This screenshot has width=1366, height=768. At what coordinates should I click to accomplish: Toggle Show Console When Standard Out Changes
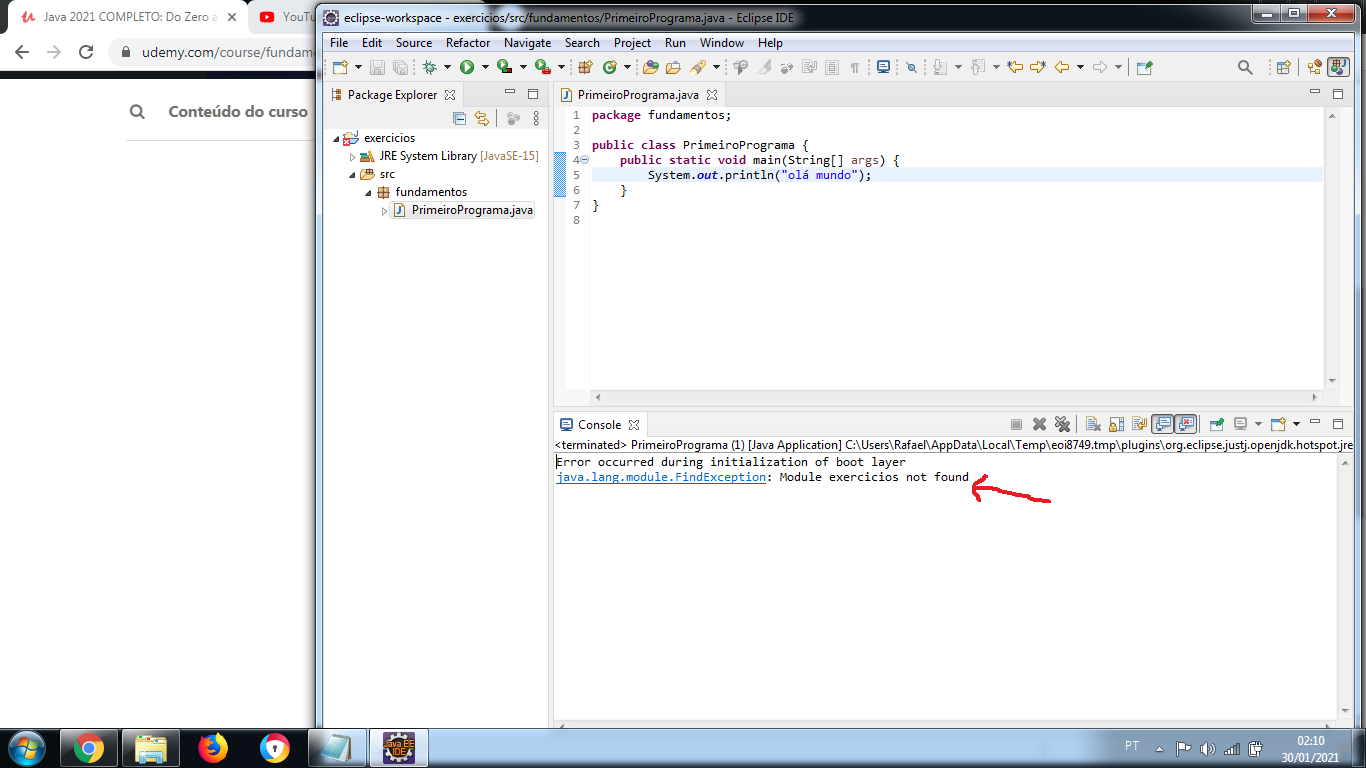(x=1162, y=424)
